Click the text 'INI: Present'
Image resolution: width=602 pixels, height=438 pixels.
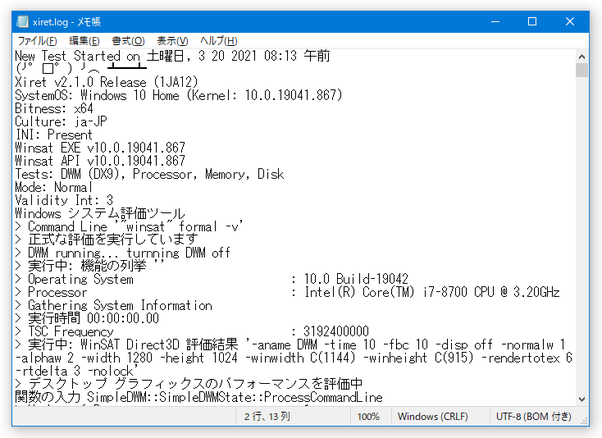[54, 135]
